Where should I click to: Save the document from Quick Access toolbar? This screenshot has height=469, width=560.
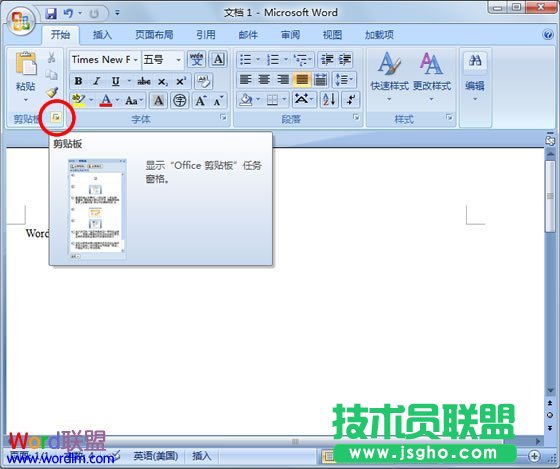coord(51,14)
